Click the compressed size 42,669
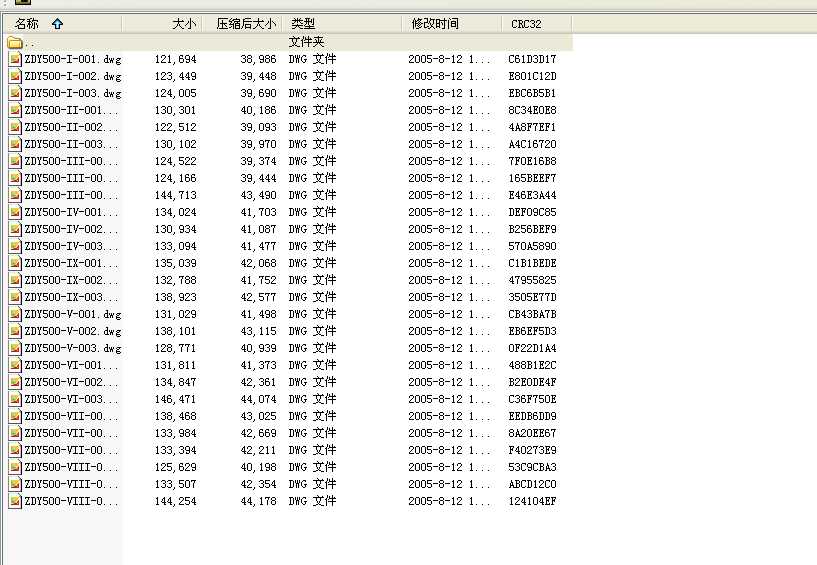817x565 pixels. coord(258,433)
